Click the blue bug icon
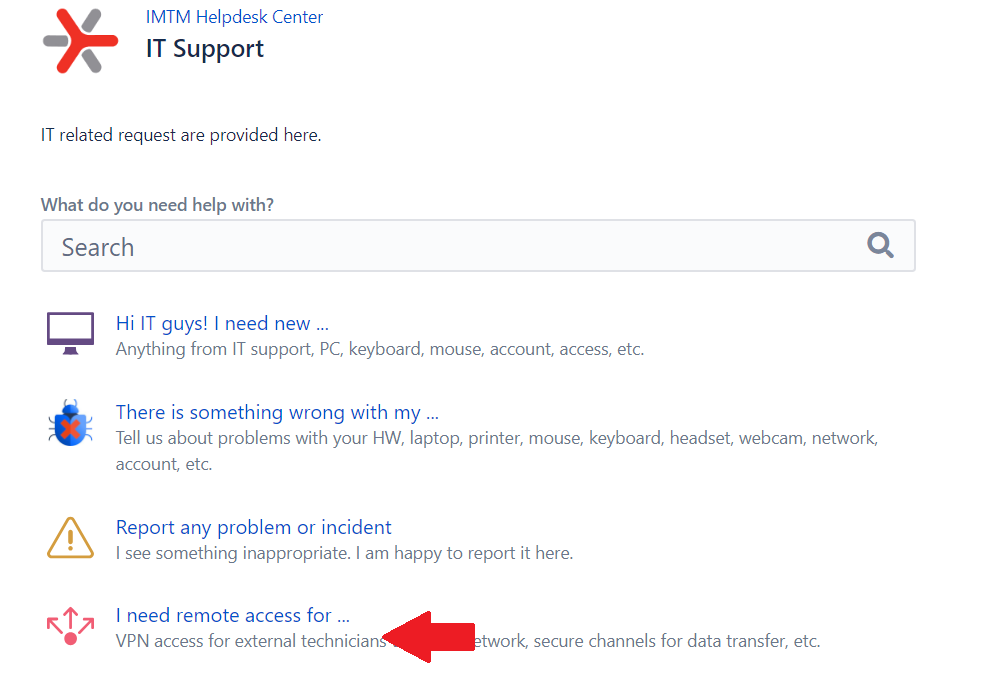 coord(70,423)
